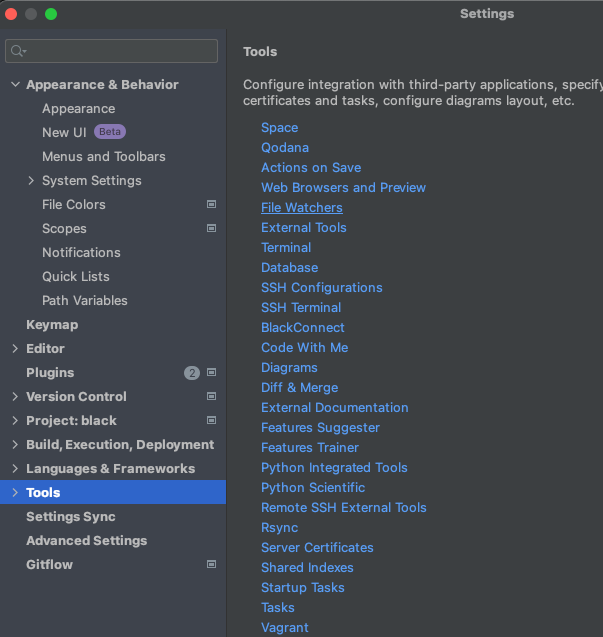The image size is (603, 637).
Task: Click project-level icon next to File Colors
Action: coord(211,204)
